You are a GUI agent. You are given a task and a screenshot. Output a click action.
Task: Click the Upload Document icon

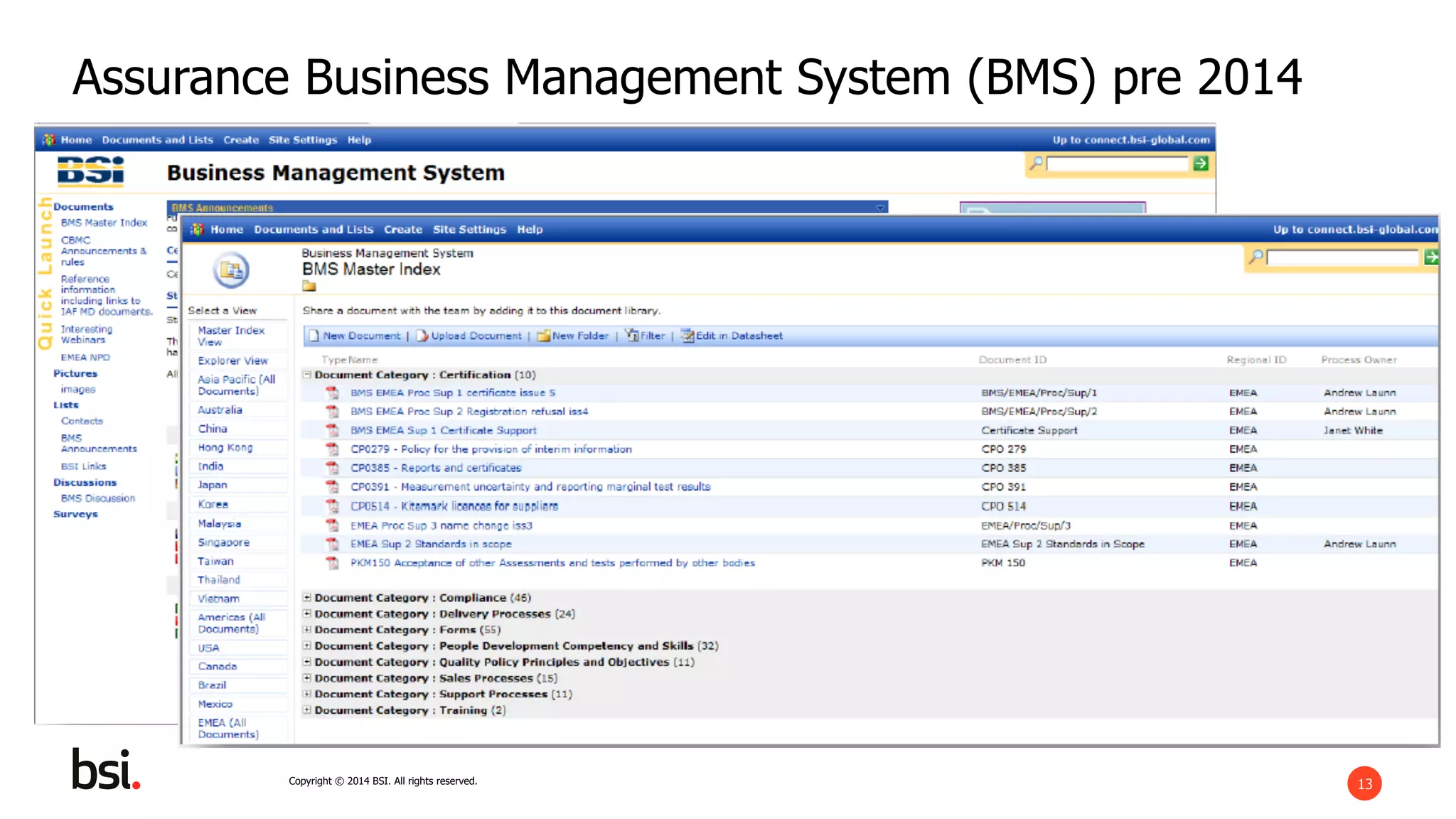422,336
